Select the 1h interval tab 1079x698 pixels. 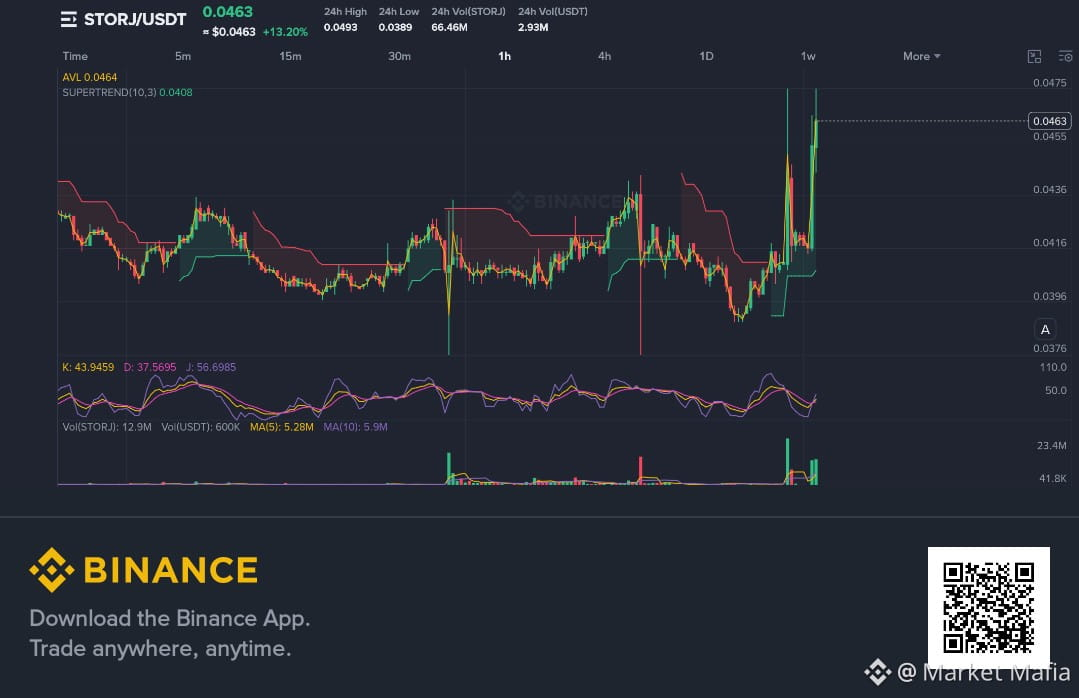pyautogui.click(x=504, y=56)
